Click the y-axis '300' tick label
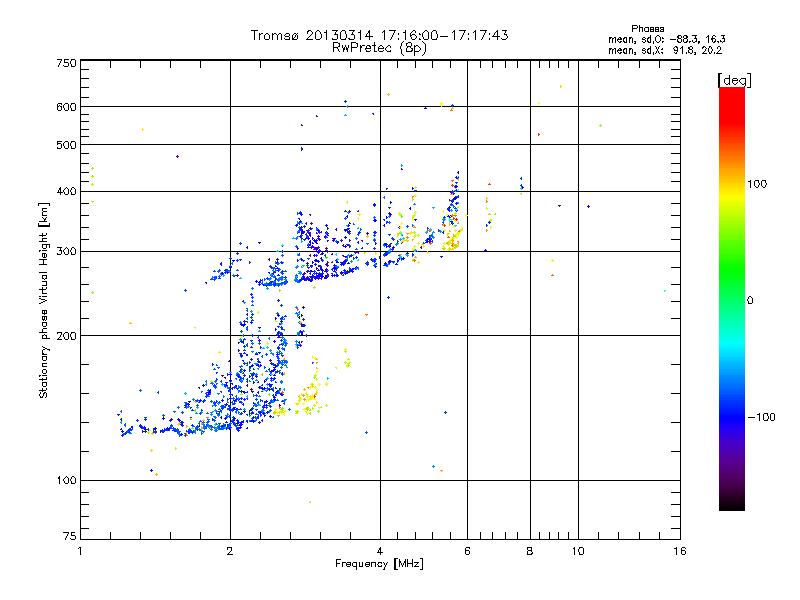Viewport: 800px width, 600px height. pos(66,252)
